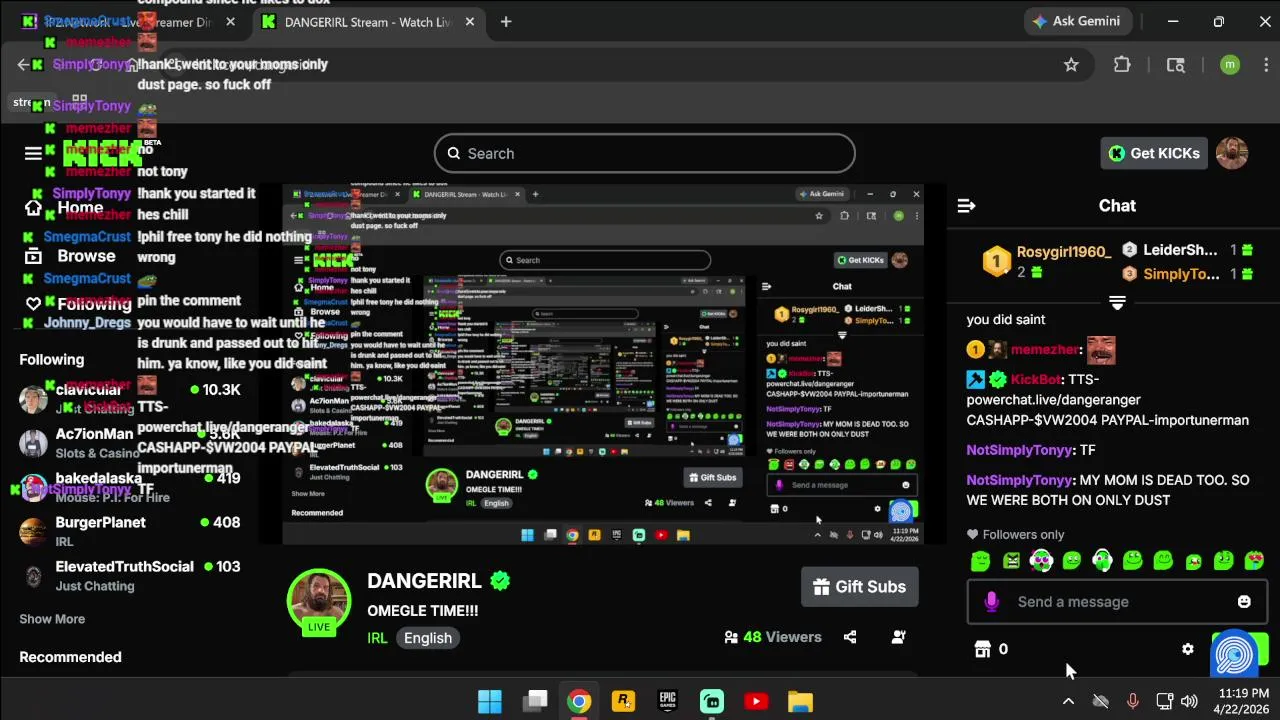Click Get KICKs button
This screenshot has width=1280, height=720.
coord(1154,153)
